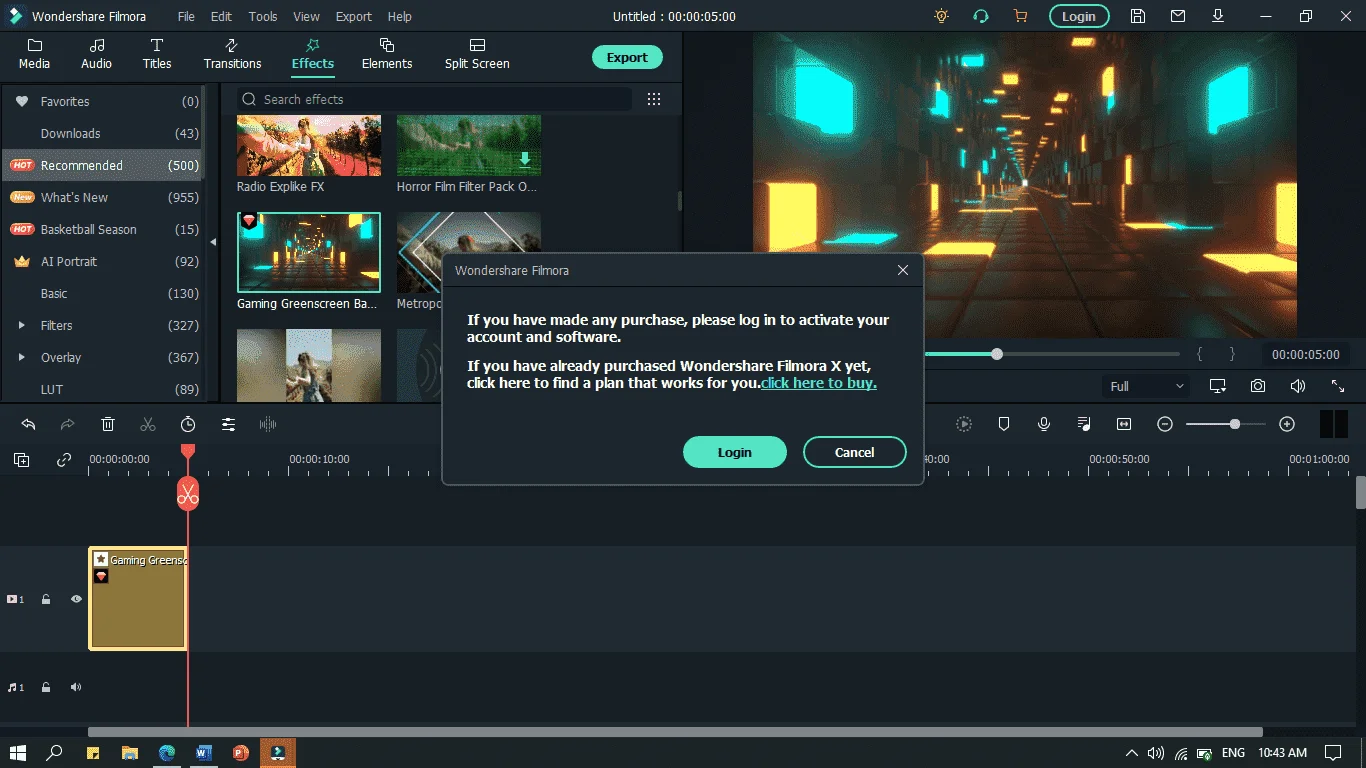Click Login button in the dialog

click(734, 452)
